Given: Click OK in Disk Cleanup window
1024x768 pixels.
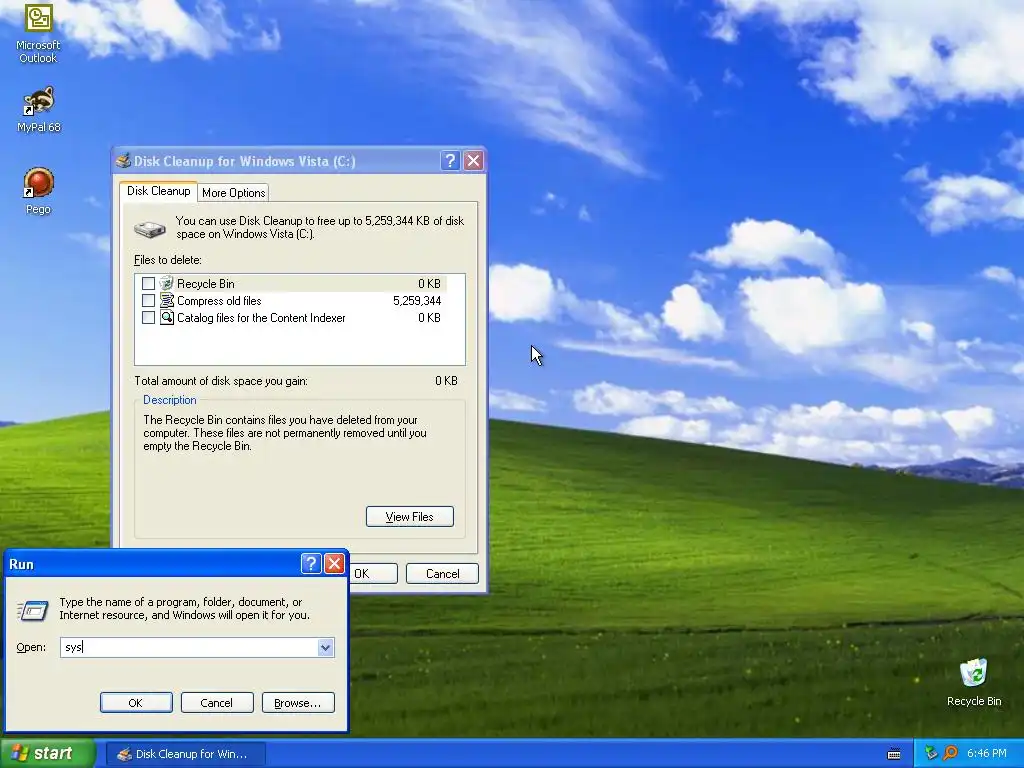Looking at the screenshot, I should [x=373, y=573].
